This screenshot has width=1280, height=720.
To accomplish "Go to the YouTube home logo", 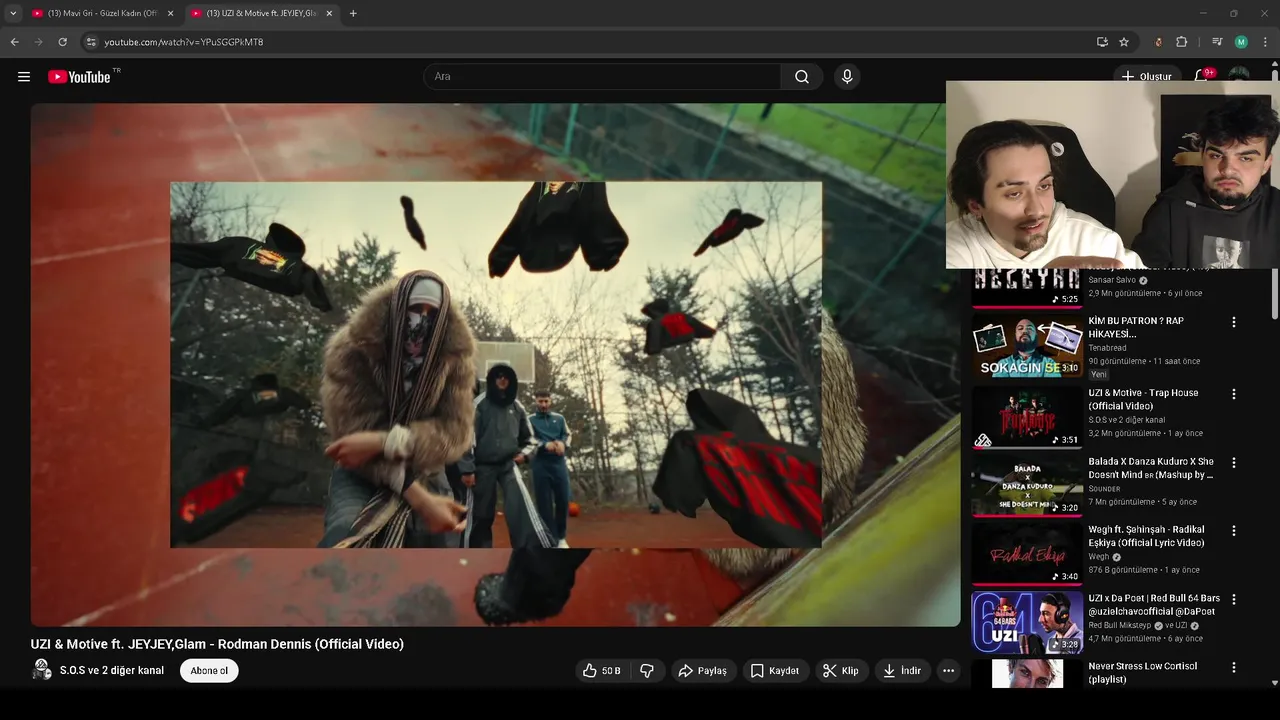I will (79, 77).
